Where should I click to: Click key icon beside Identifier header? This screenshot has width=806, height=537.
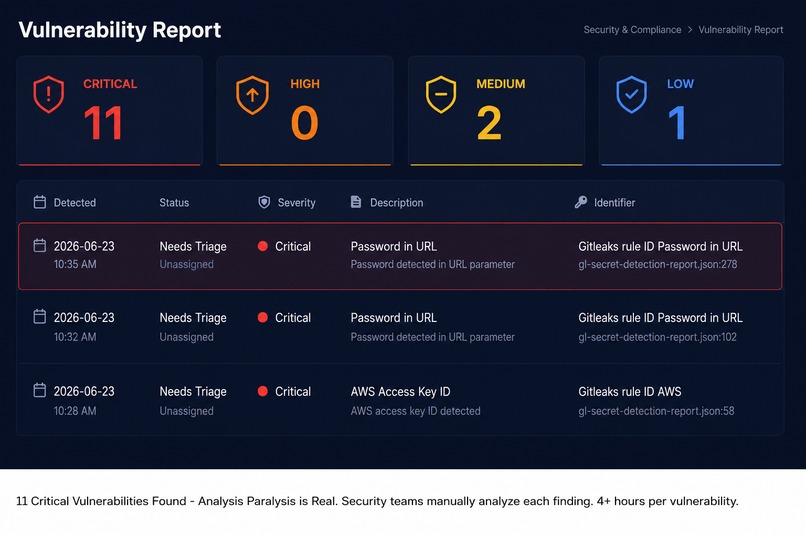tap(581, 202)
